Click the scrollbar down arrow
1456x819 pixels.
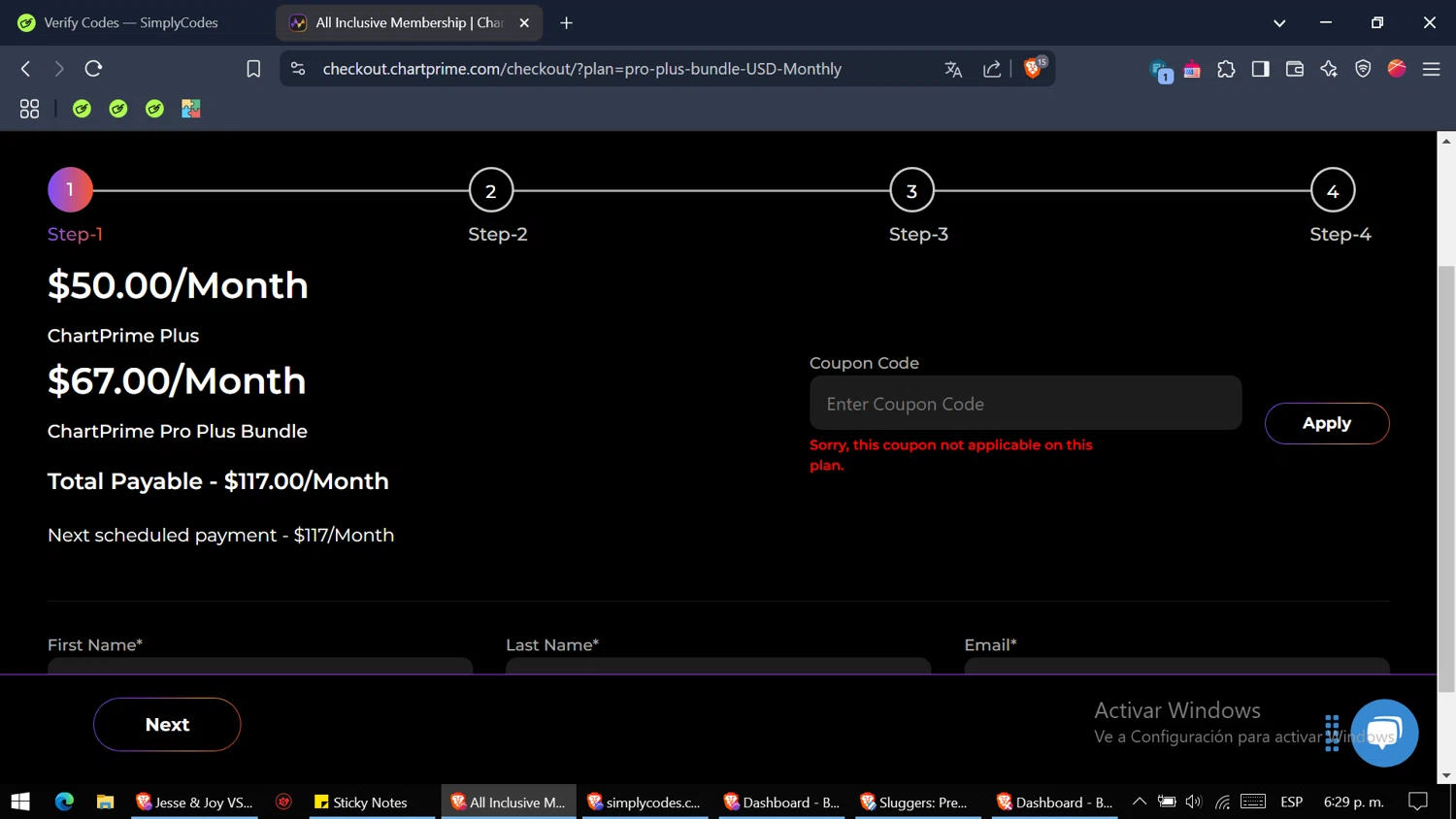point(1446,775)
